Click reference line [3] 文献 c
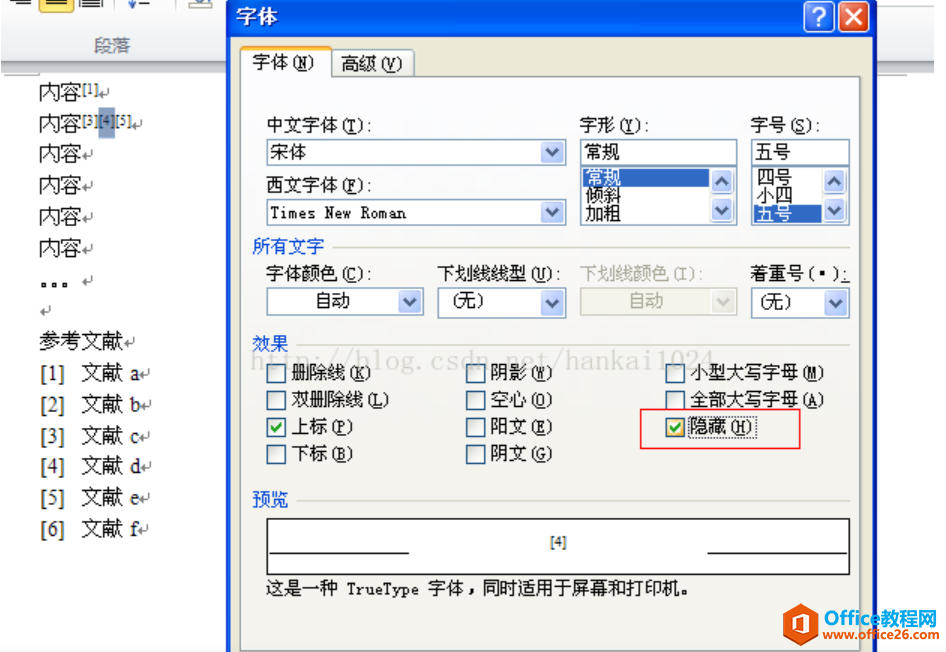Viewport: 946px width, 652px height. [x=90, y=436]
